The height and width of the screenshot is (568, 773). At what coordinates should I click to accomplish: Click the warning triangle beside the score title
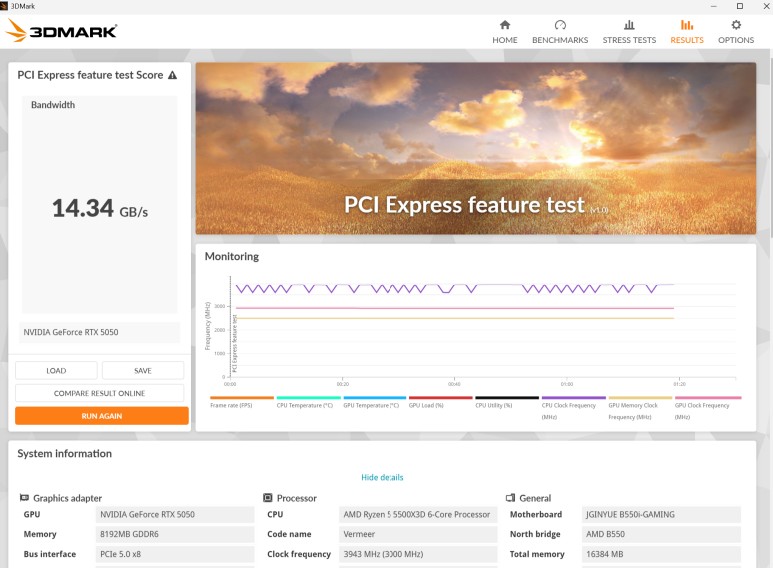172,75
